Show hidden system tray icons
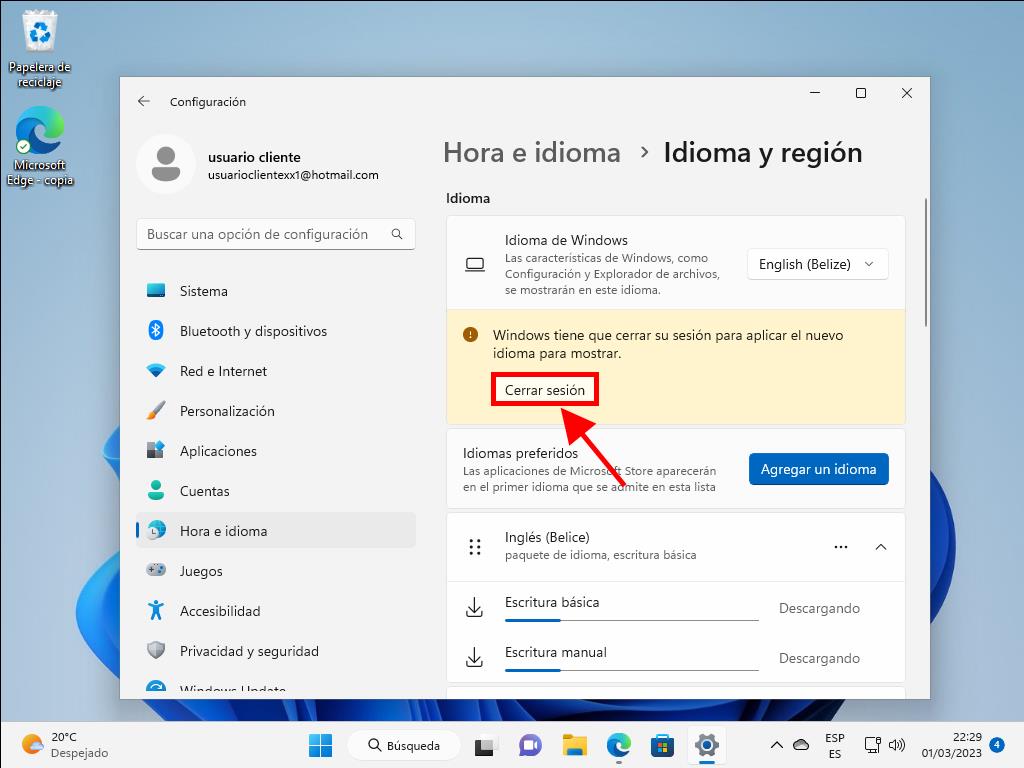1024x768 pixels. point(776,745)
